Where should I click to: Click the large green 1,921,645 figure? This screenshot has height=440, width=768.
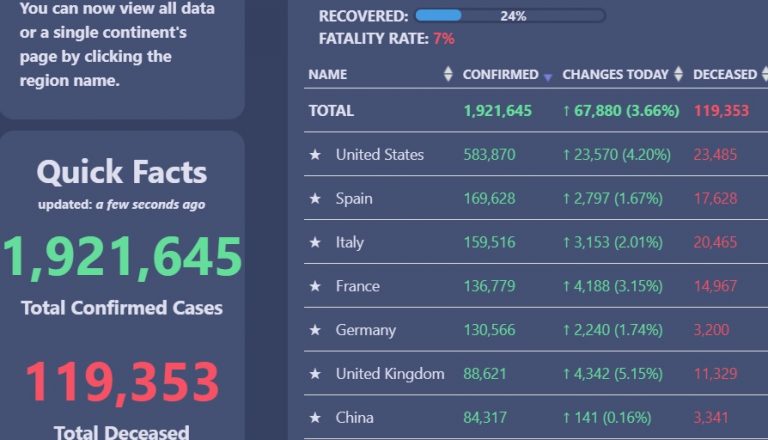pyautogui.click(x=122, y=257)
